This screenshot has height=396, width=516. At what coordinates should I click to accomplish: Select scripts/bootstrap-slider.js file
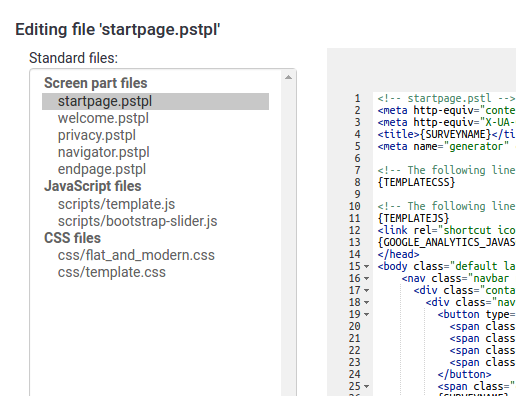point(137,221)
